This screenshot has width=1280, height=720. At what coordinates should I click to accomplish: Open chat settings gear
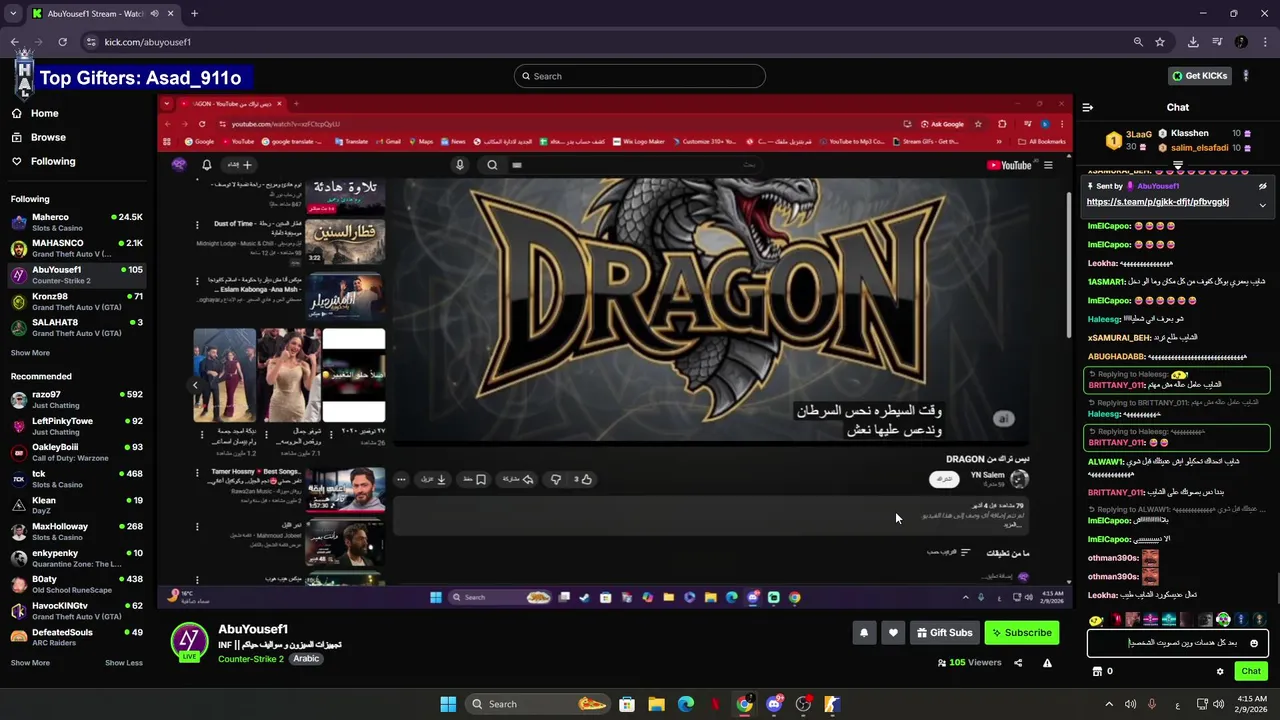[x=1220, y=671]
